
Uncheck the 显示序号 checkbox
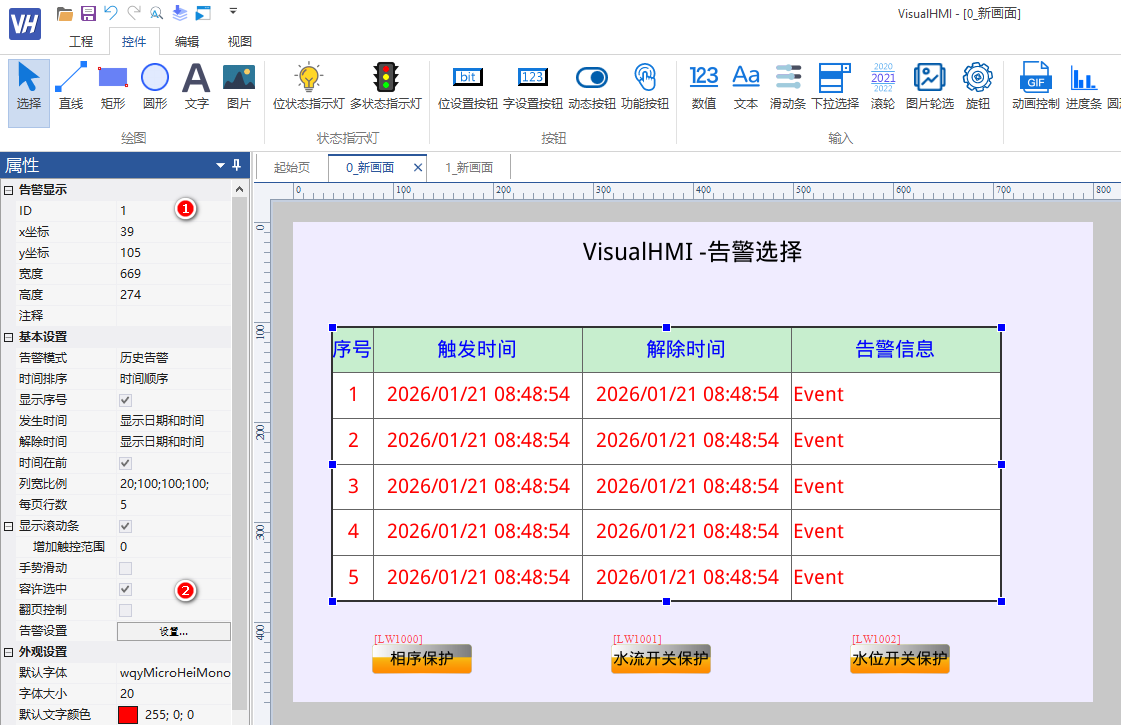125,400
